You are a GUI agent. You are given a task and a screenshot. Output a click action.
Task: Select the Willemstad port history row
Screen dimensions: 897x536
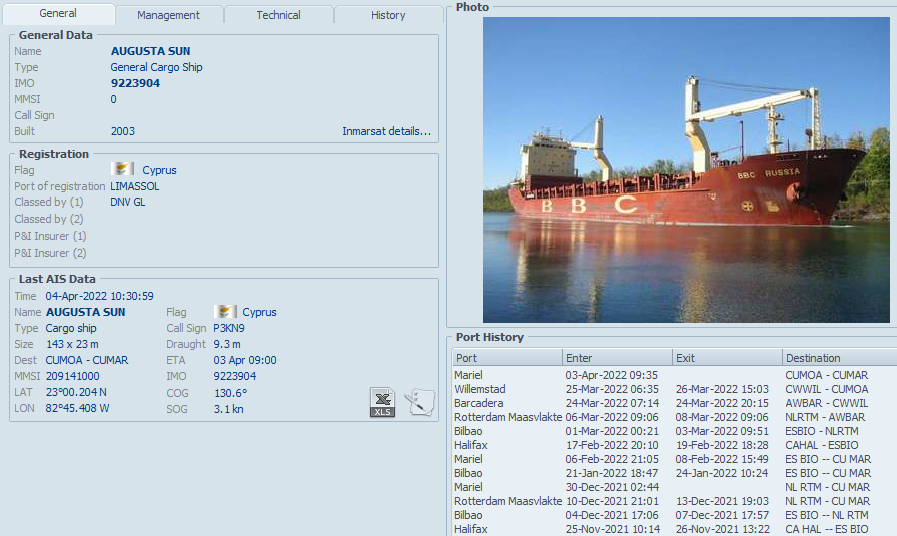coord(674,389)
